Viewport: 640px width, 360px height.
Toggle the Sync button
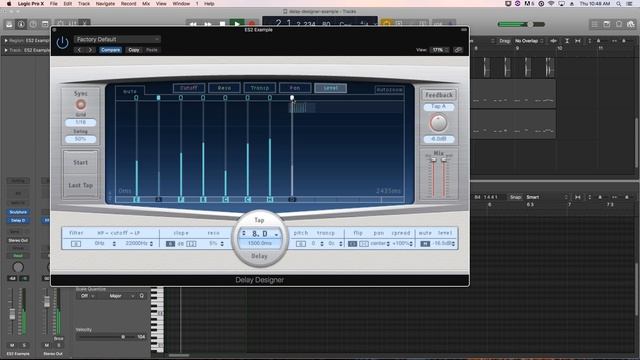81,104
